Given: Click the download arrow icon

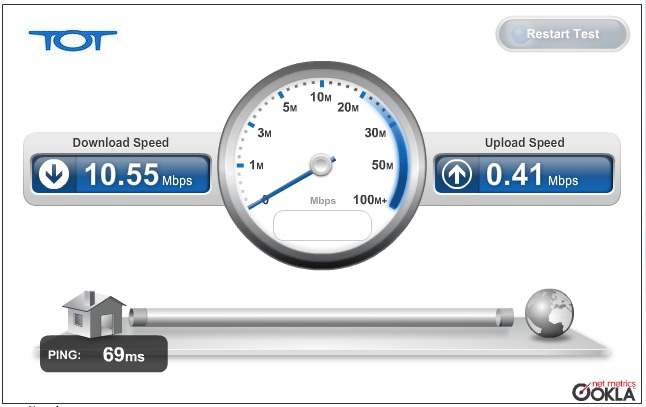Looking at the screenshot, I should pyautogui.click(x=54, y=174).
